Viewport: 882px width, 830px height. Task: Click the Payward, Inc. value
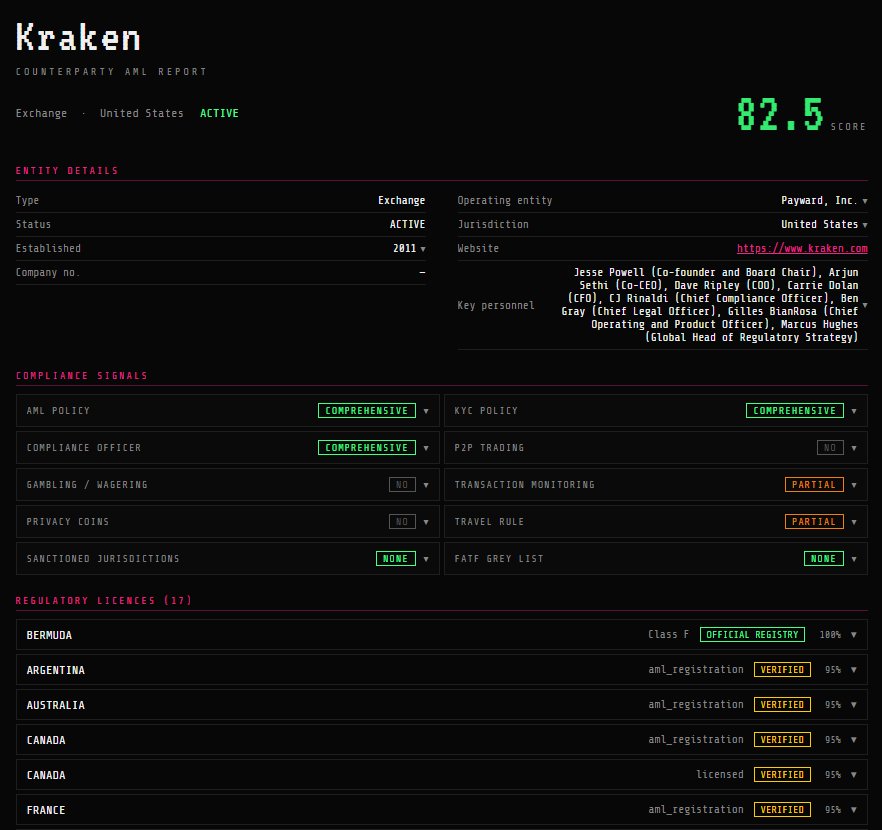[819, 201]
